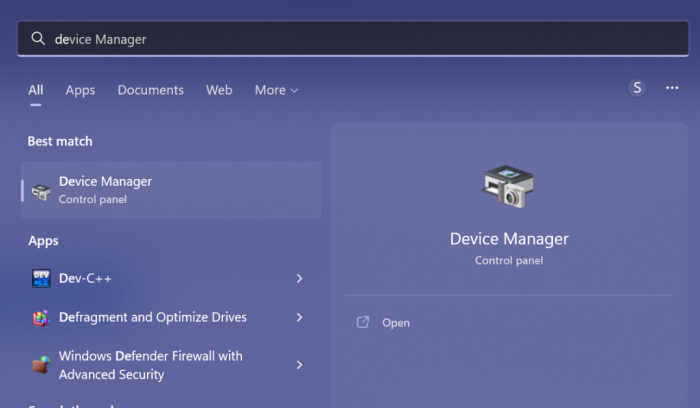Expand Defragment and Optimize Drives chevron

(300, 317)
